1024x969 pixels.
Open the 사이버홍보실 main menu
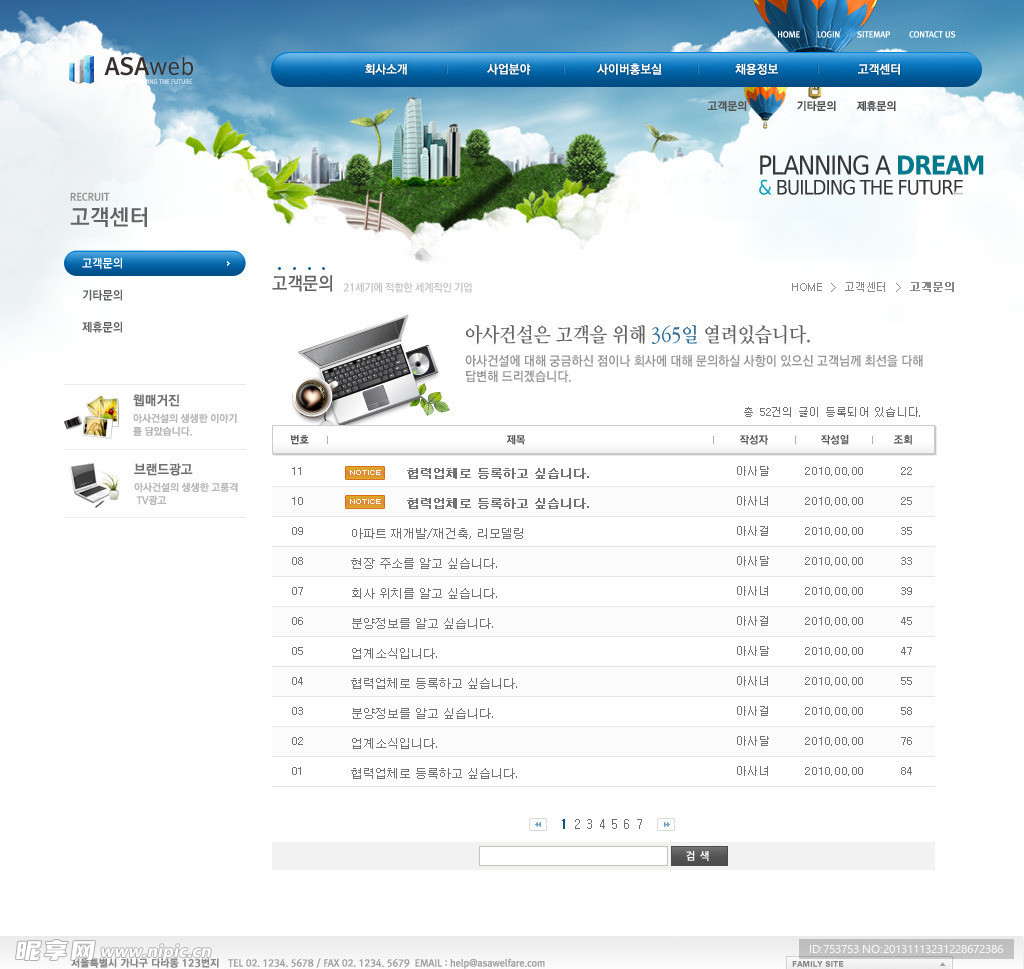(x=629, y=69)
